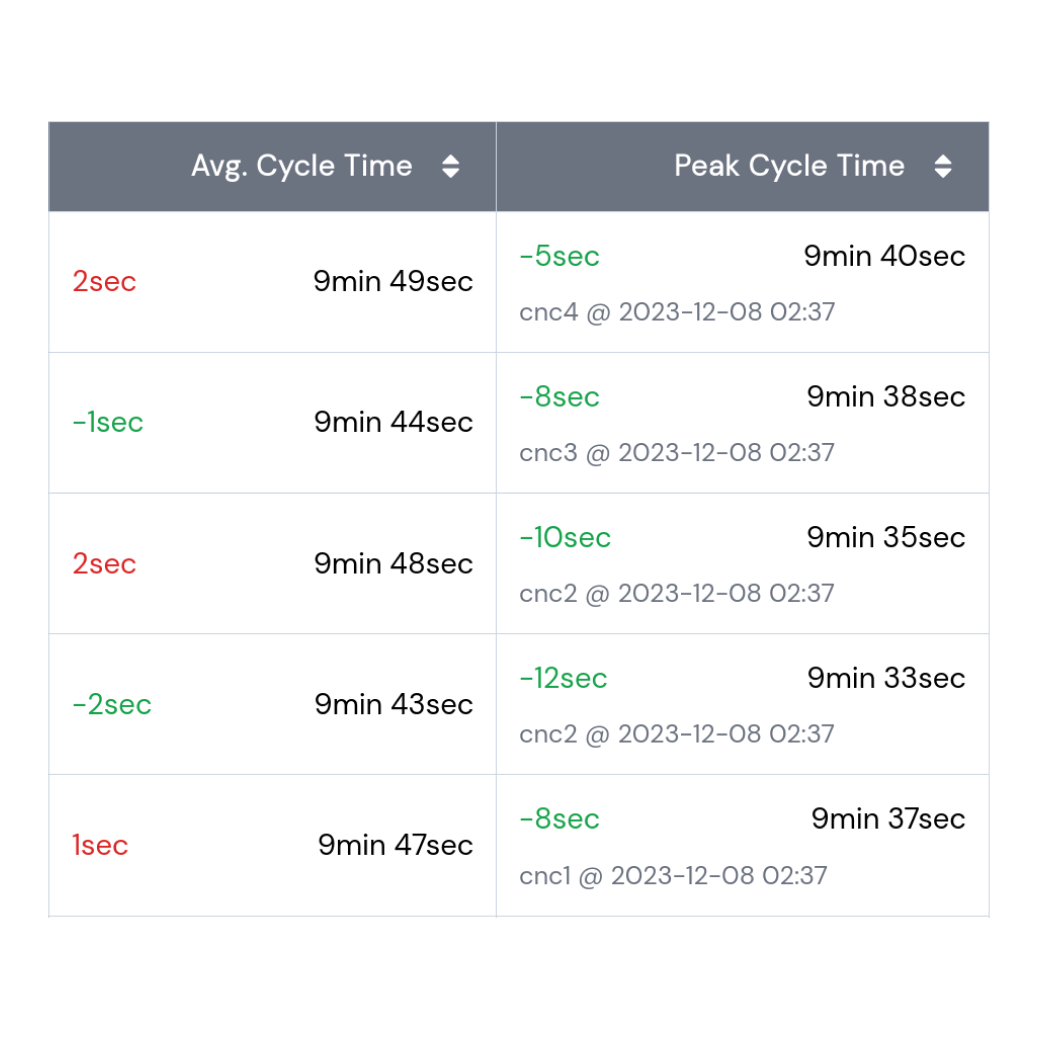This screenshot has width=1040, height=1040.
Task: Click the Avg. Cycle Time column header label
Action: point(302,166)
